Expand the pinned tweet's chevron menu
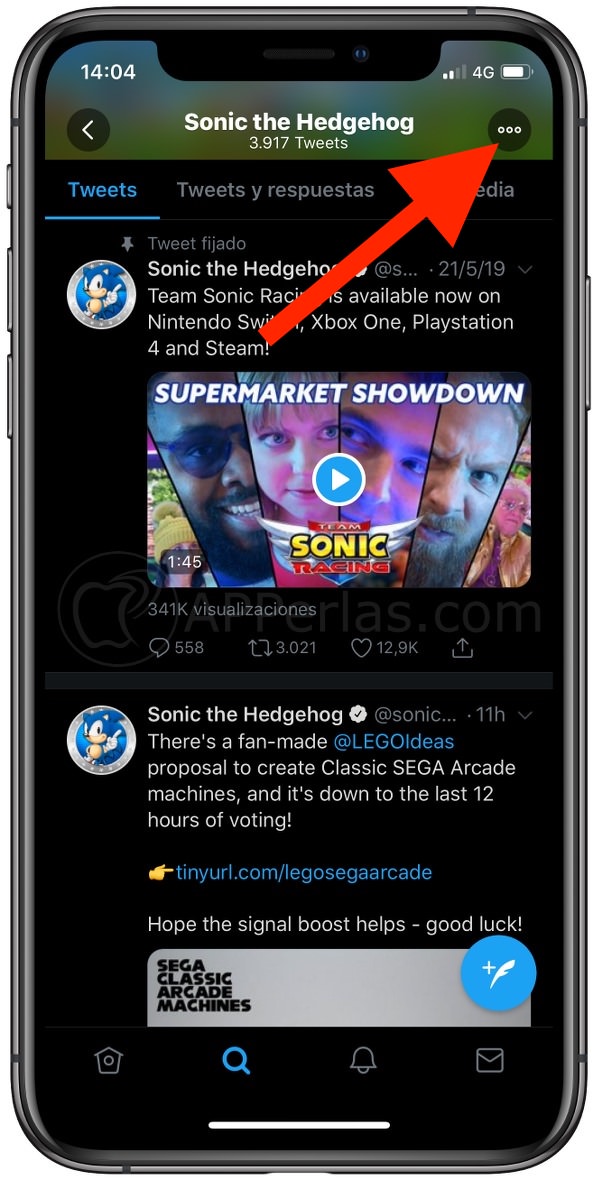Viewport: 598px width, 1180px height. pyautogui.click(x=526, y=269)
